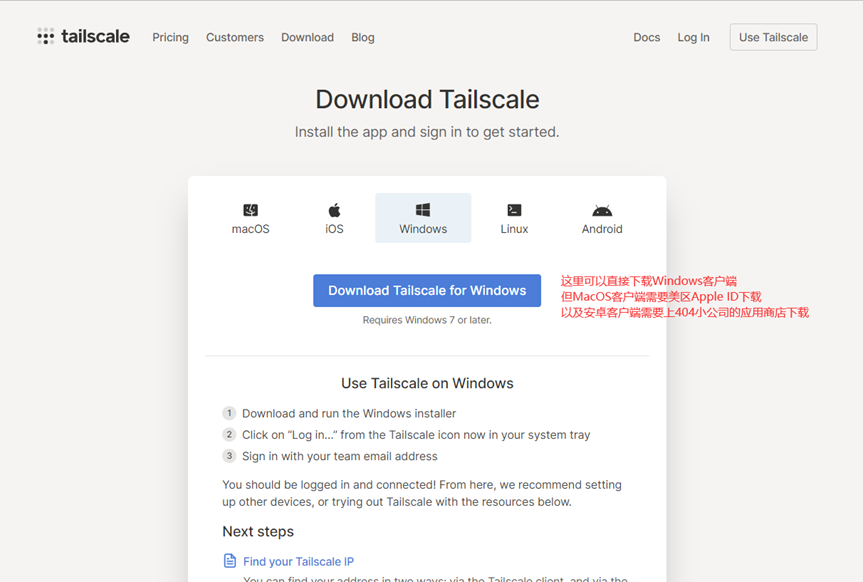
Task: Click the Use Tailscale button
Action: tap(773, 37)
